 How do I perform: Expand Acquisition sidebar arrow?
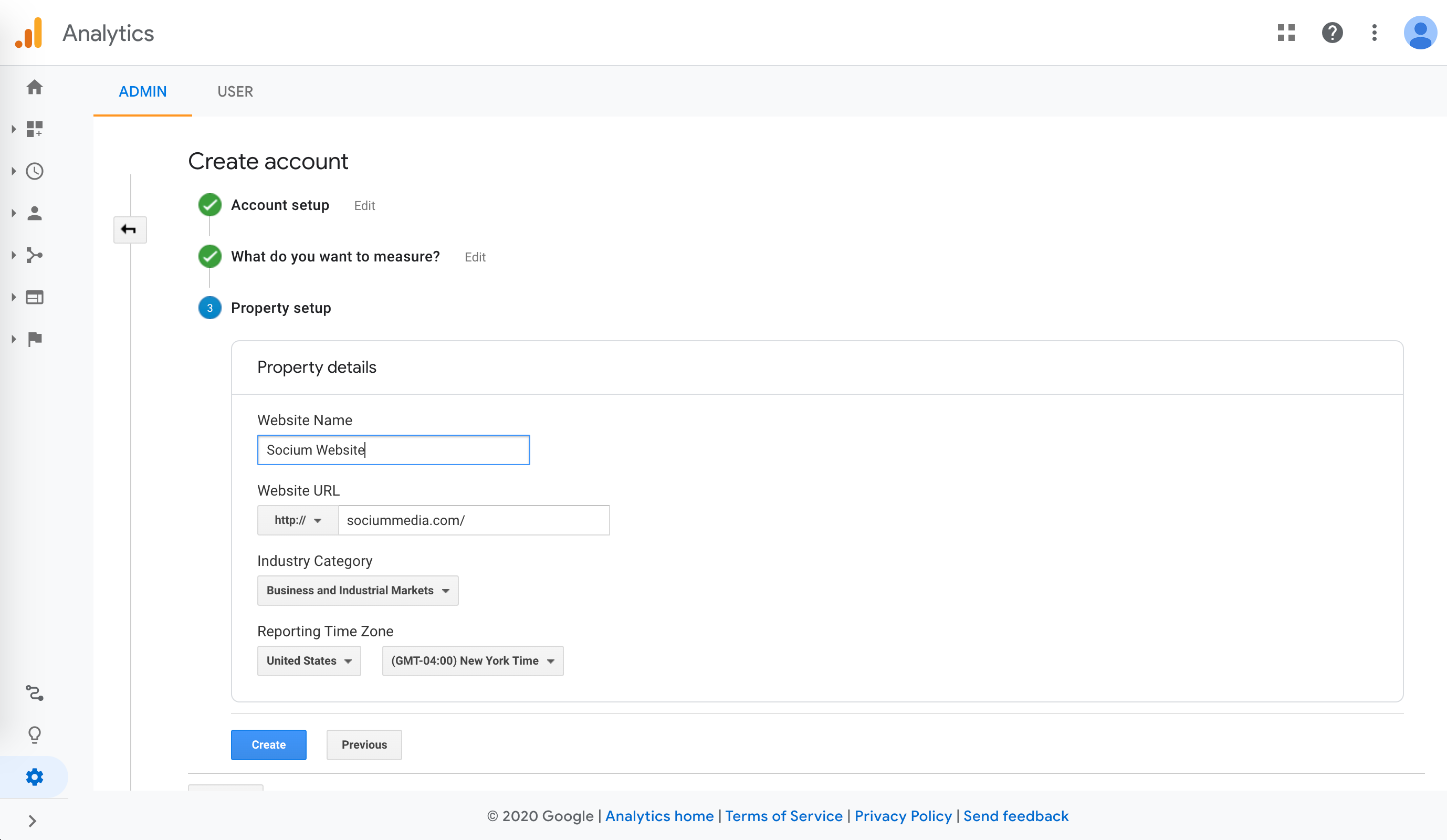pos(14,255)
